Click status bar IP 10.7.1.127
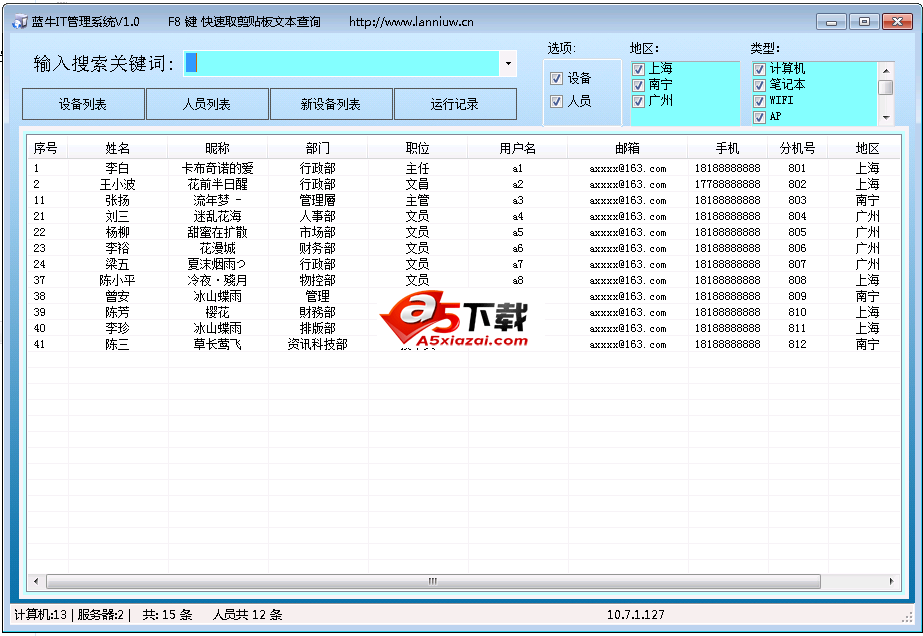923x636 pixels. coord(636,615)
